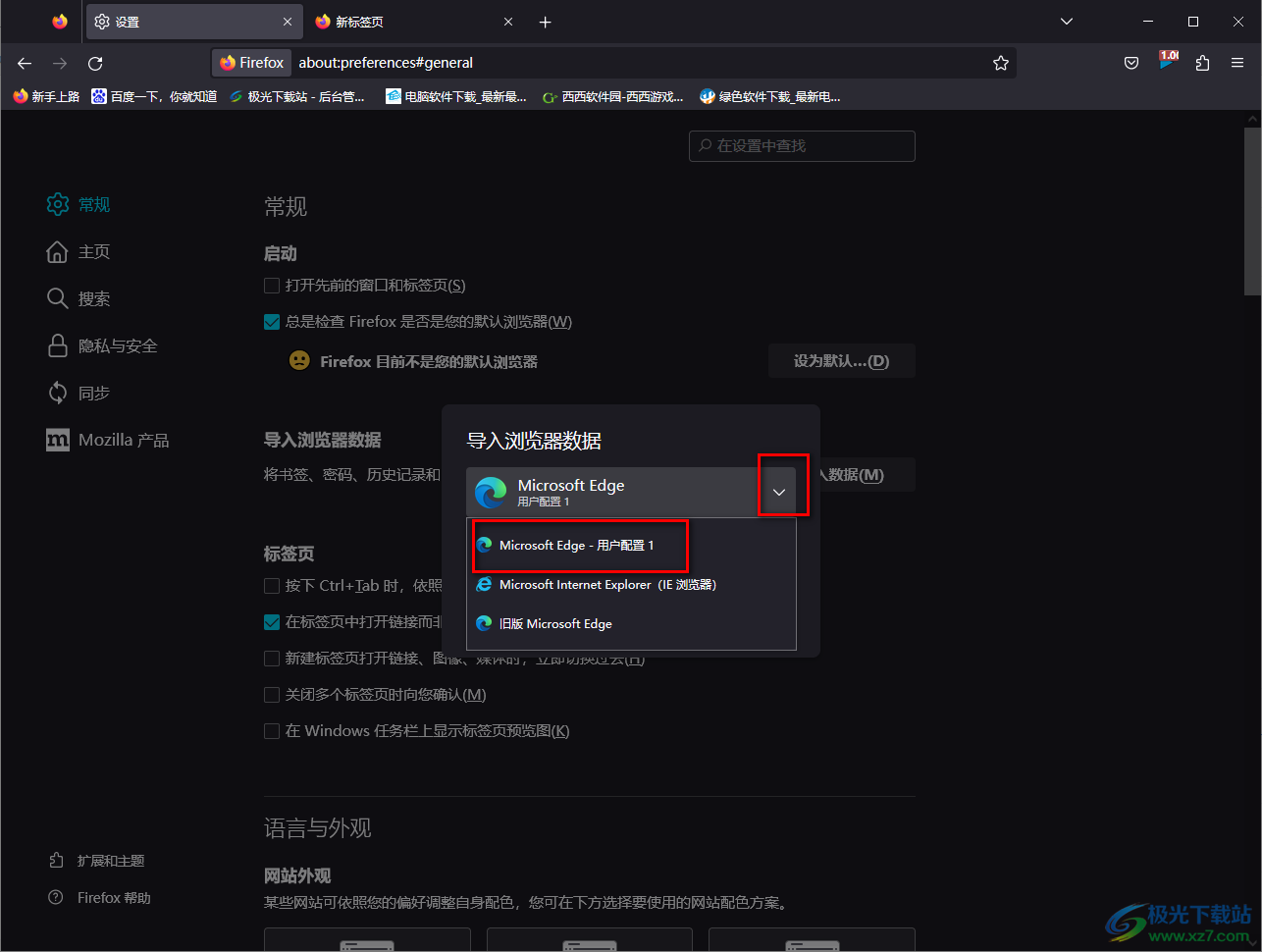
Task: Open bookmark 新手上路
Action: coord(46,96)
